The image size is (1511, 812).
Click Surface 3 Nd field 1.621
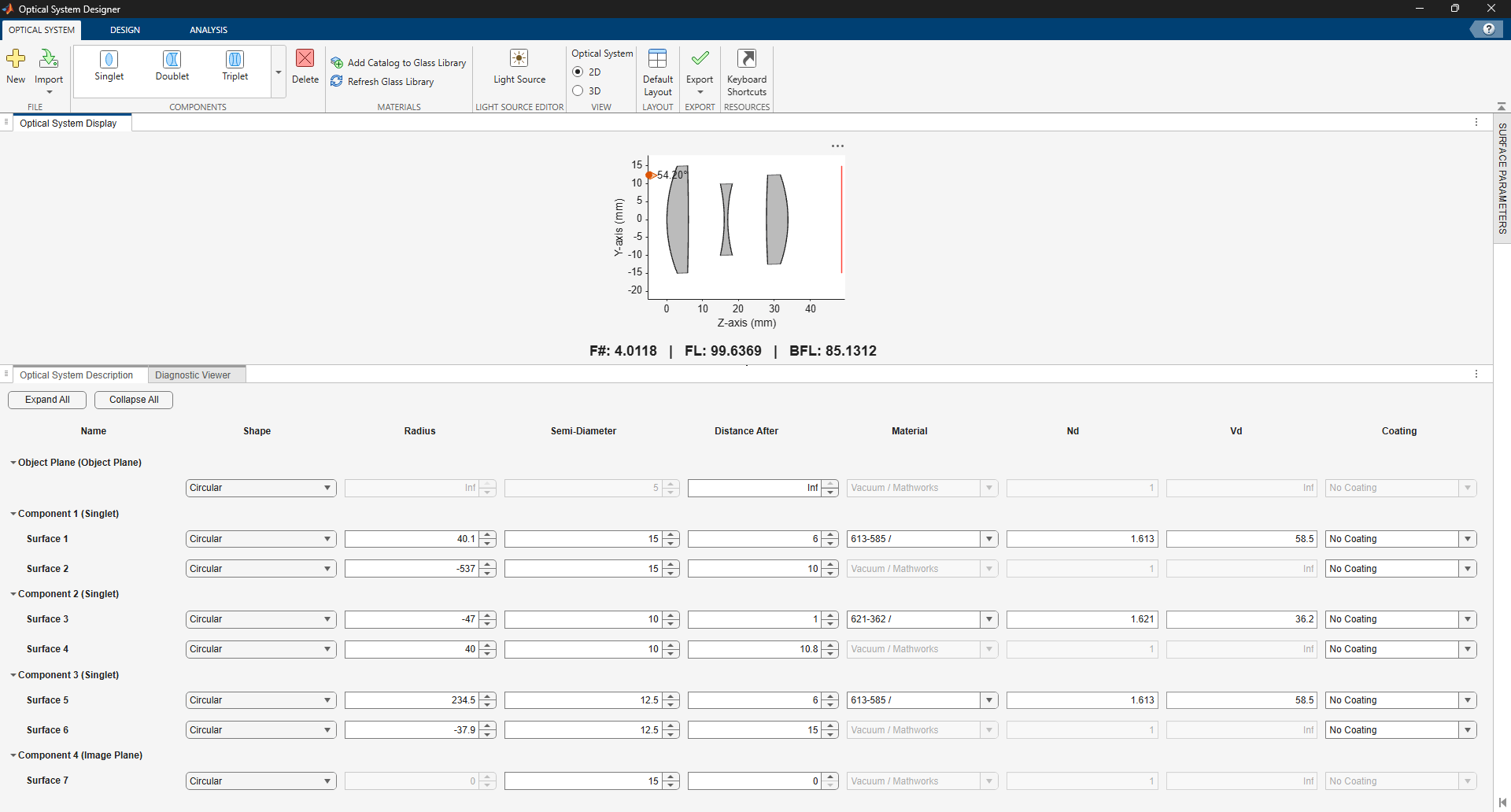coord(1082,620)
